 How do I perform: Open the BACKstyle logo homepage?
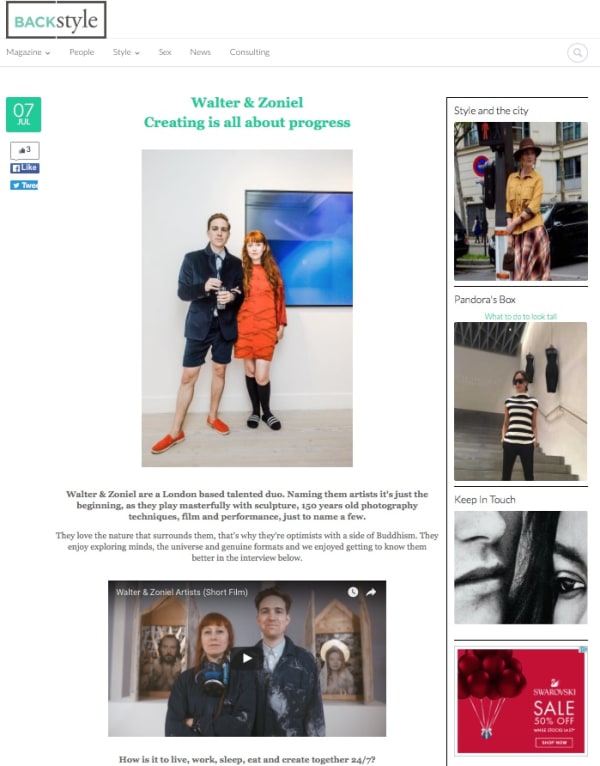(x=56, y=20)
